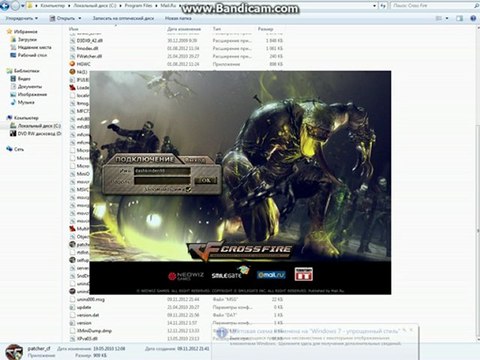Click the patcher_cf icon in details pane
This screenshot has height=360, width=480.
pyautogui.click(x=14, y=352)
